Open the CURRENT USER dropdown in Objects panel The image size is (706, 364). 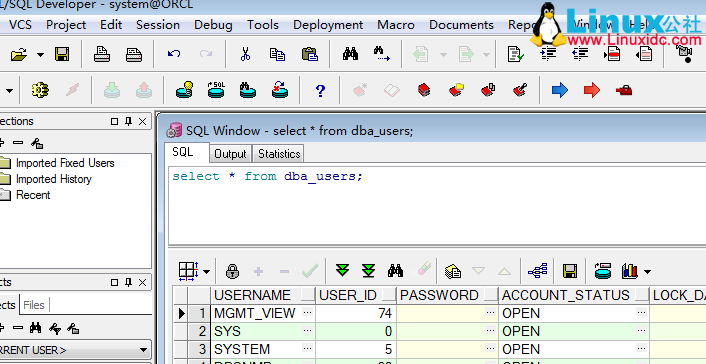[143, 350]
